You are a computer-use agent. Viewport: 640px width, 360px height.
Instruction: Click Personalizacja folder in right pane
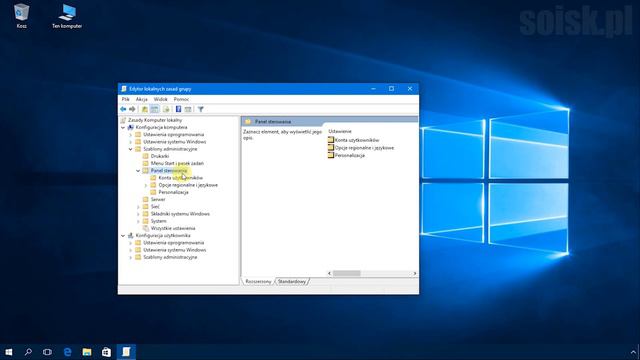[347, 156]
